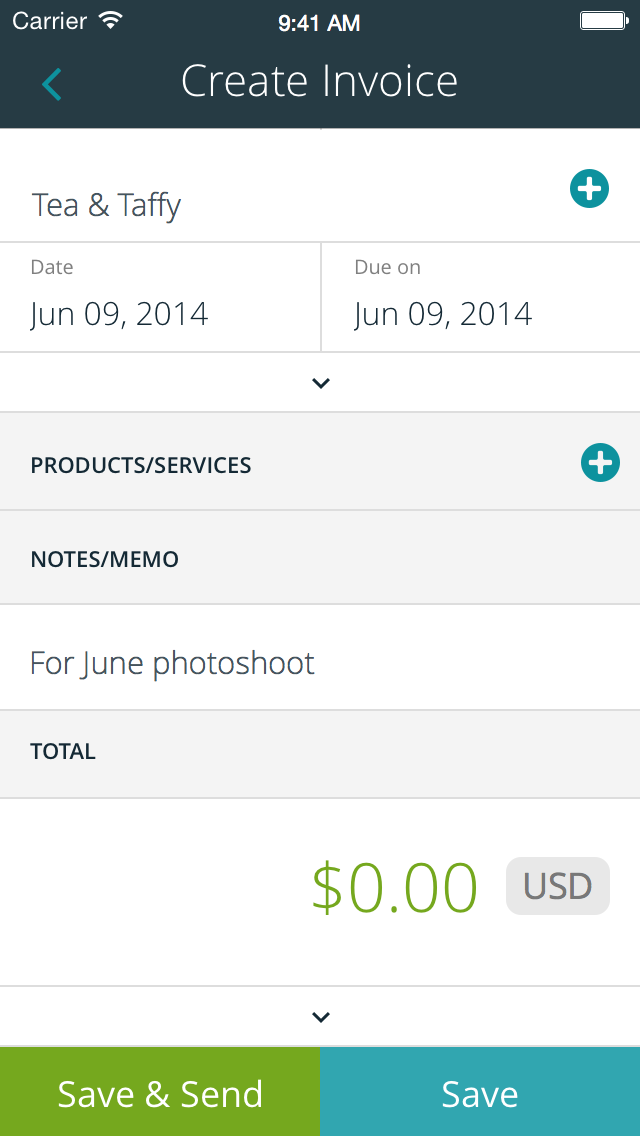
Task: Tap the $0.00 total amount
Action: (394, 887)
